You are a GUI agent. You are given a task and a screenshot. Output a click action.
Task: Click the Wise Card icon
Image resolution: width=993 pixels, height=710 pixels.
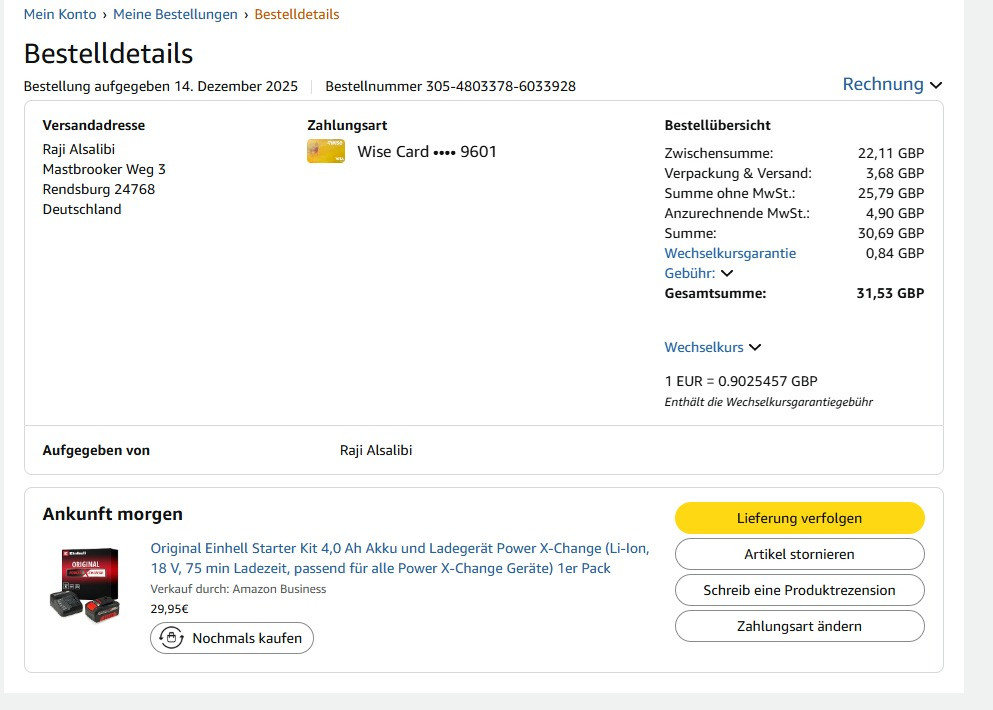[x=326, y=151]
